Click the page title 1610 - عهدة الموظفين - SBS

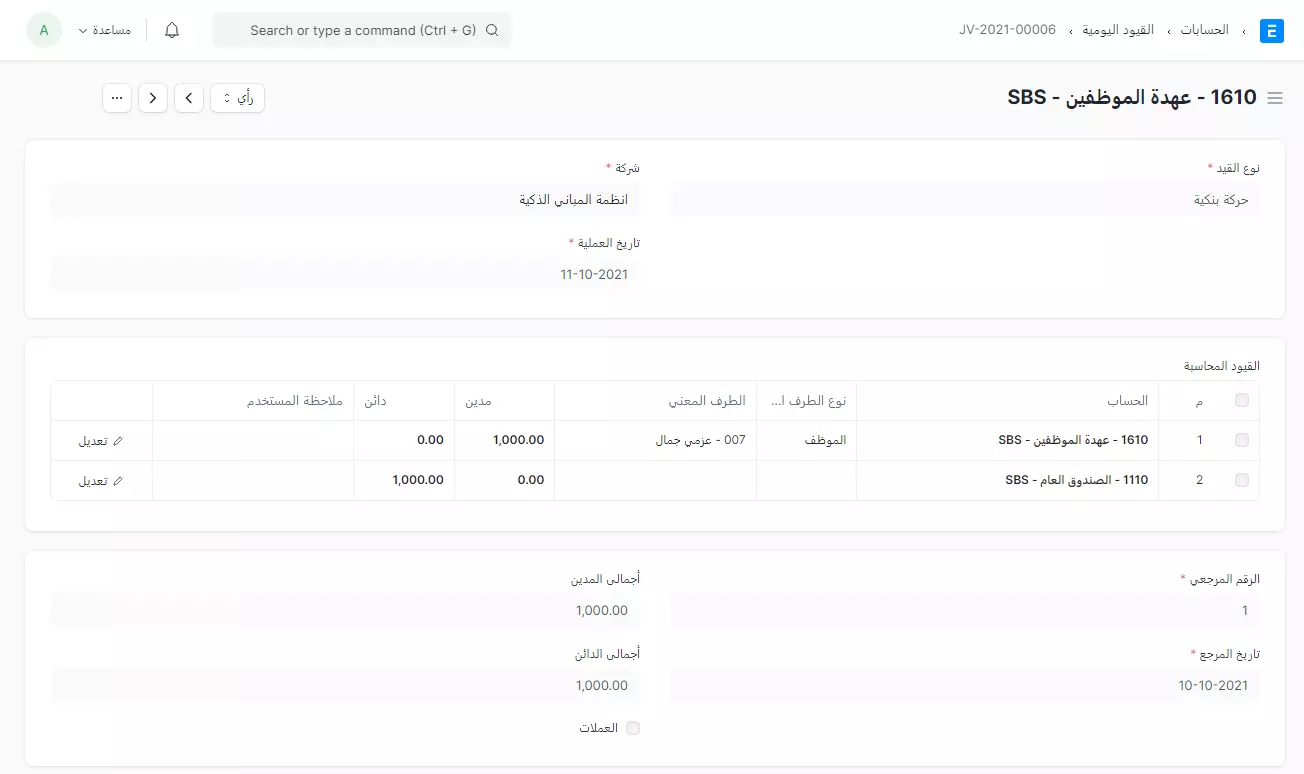click(1132, 97)
